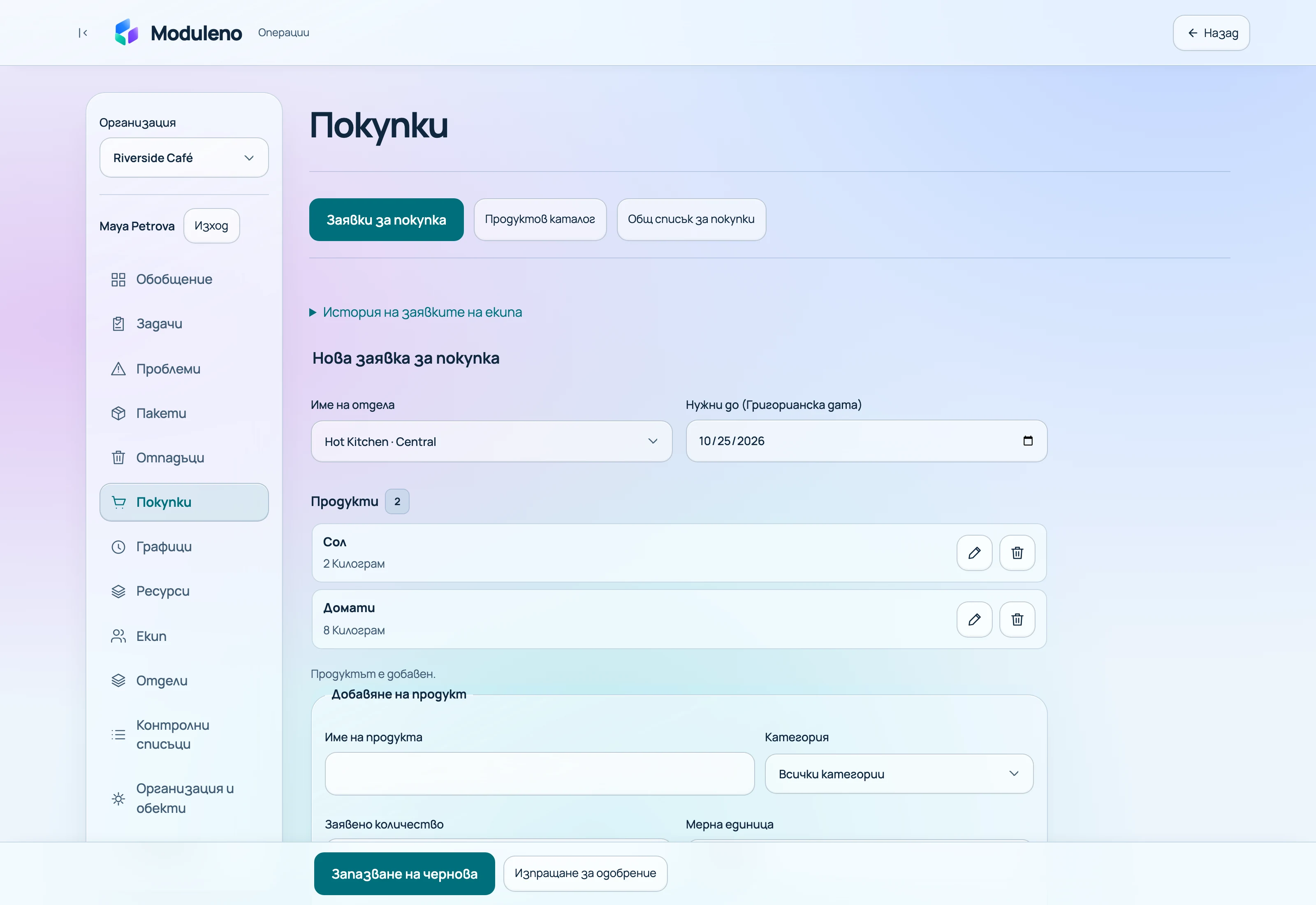
Task: Open Контролни списъци in the sidebar
Action: (x=184, y=735)
